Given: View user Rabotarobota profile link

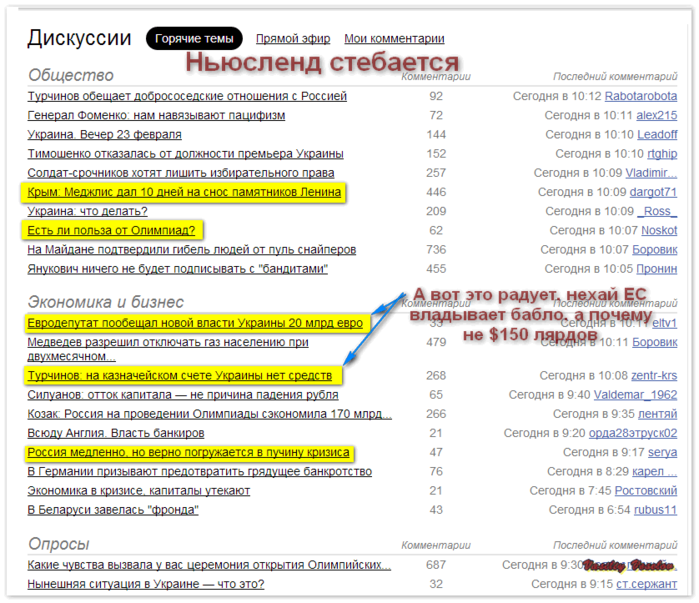Looking at the screenshot, I should pos(641,96).
